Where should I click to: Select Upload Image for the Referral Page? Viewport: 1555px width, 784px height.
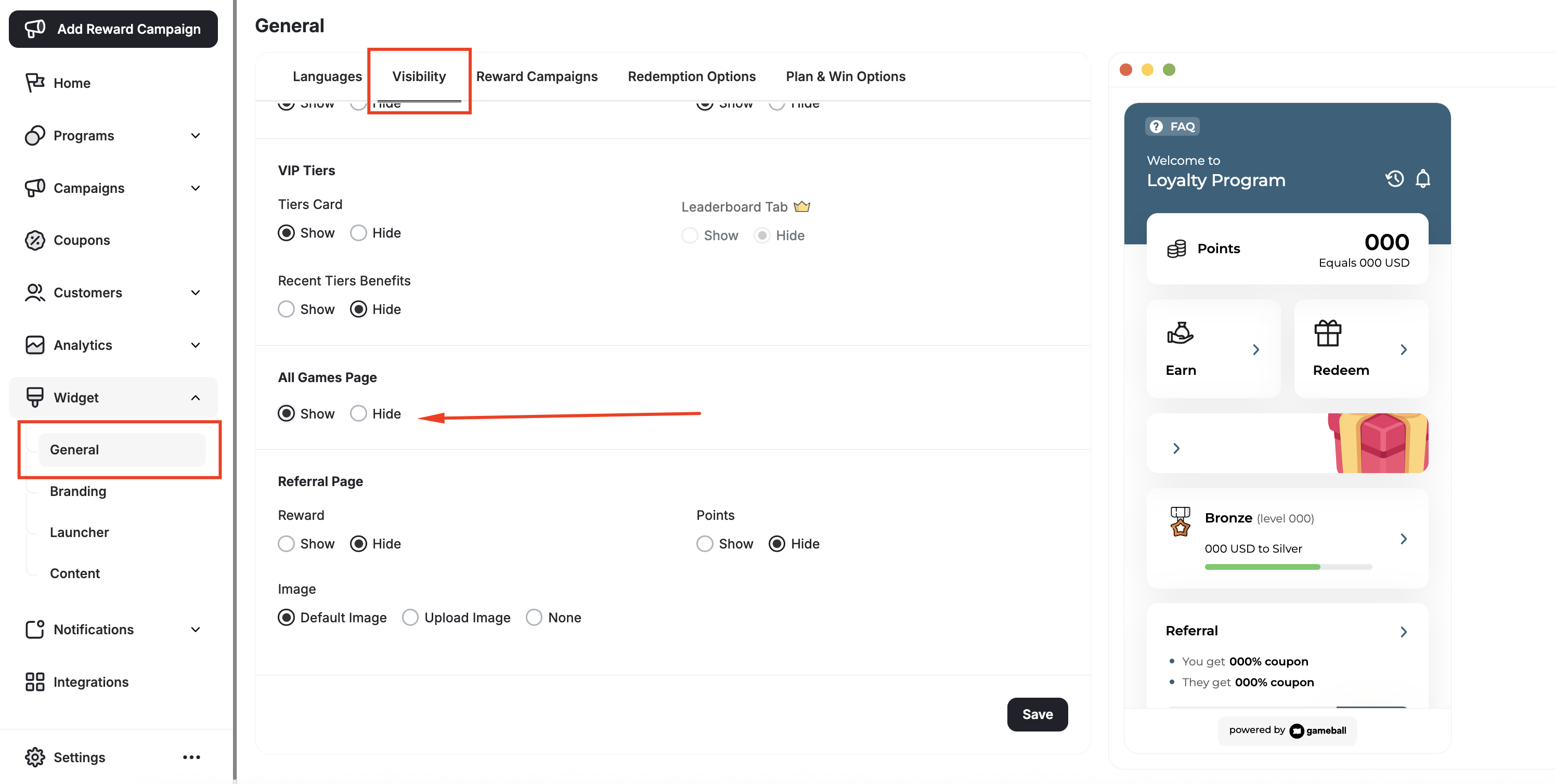click(x=411, y=617)
